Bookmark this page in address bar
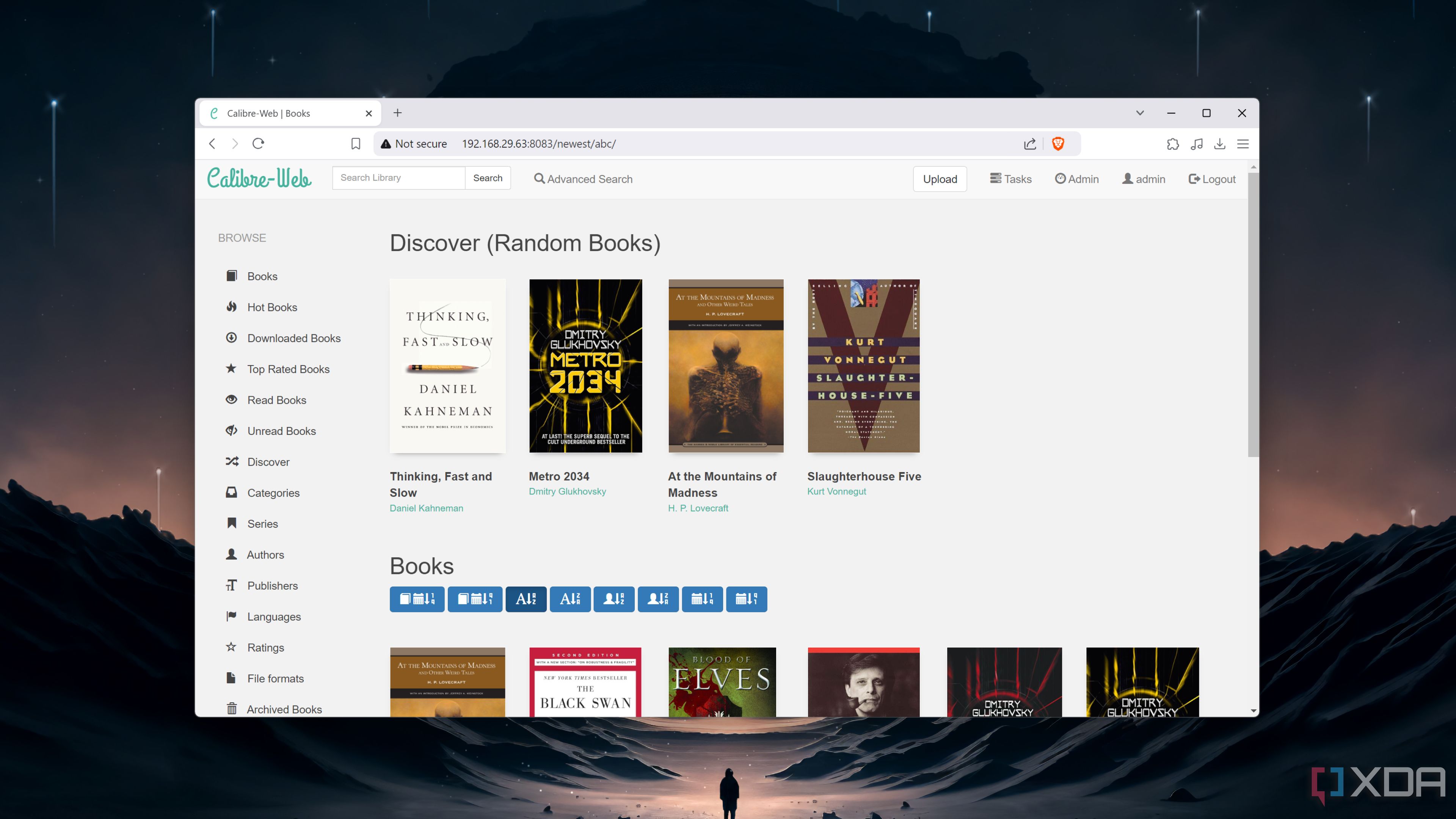The height and width of the screenshot is (819, 1456). pyautogui.click(x=356, y=144)
